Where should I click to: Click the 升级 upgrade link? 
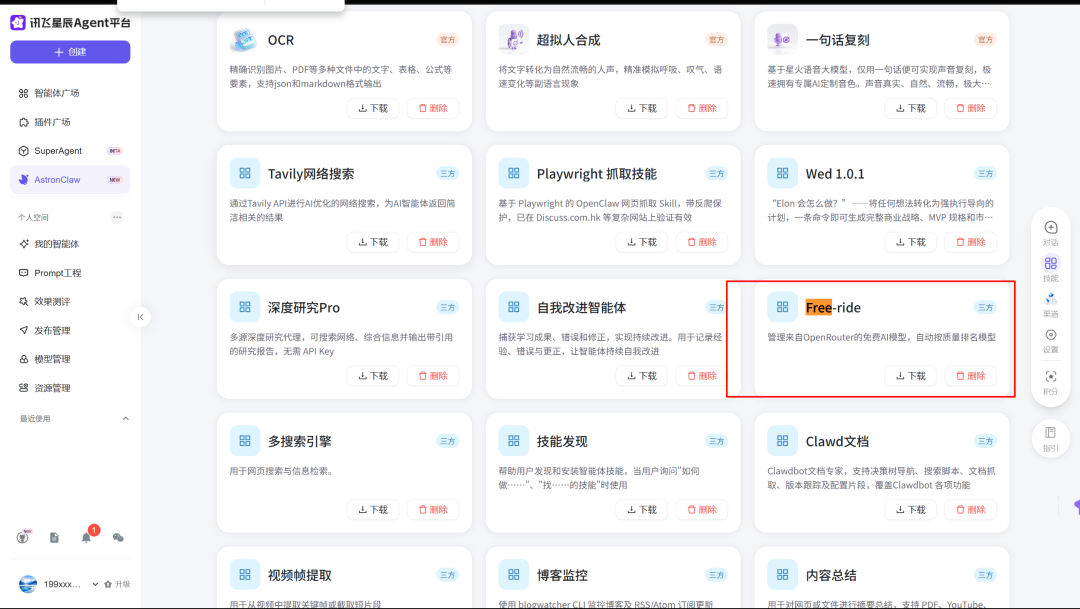117,584
